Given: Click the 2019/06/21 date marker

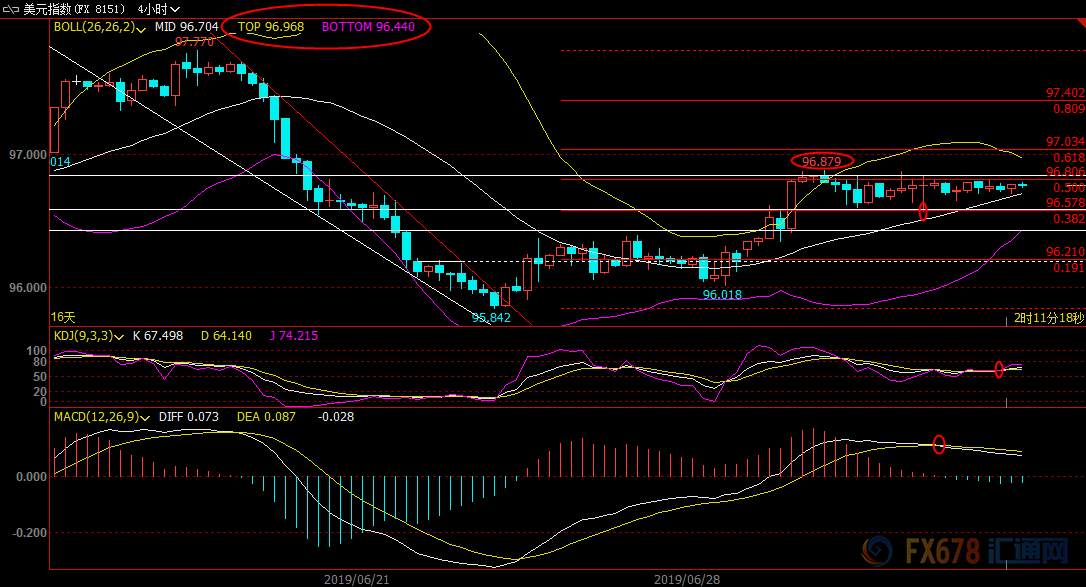Looking at the screenshot, I should pos(357,579).
